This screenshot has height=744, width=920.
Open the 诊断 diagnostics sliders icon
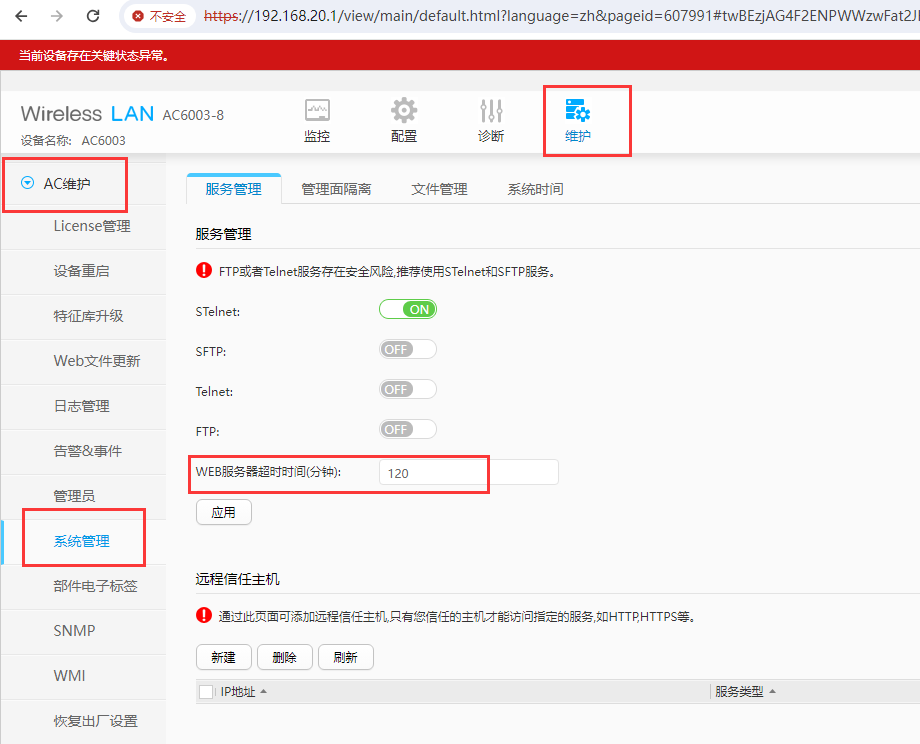pyautogui.click(x=491, y=110)
